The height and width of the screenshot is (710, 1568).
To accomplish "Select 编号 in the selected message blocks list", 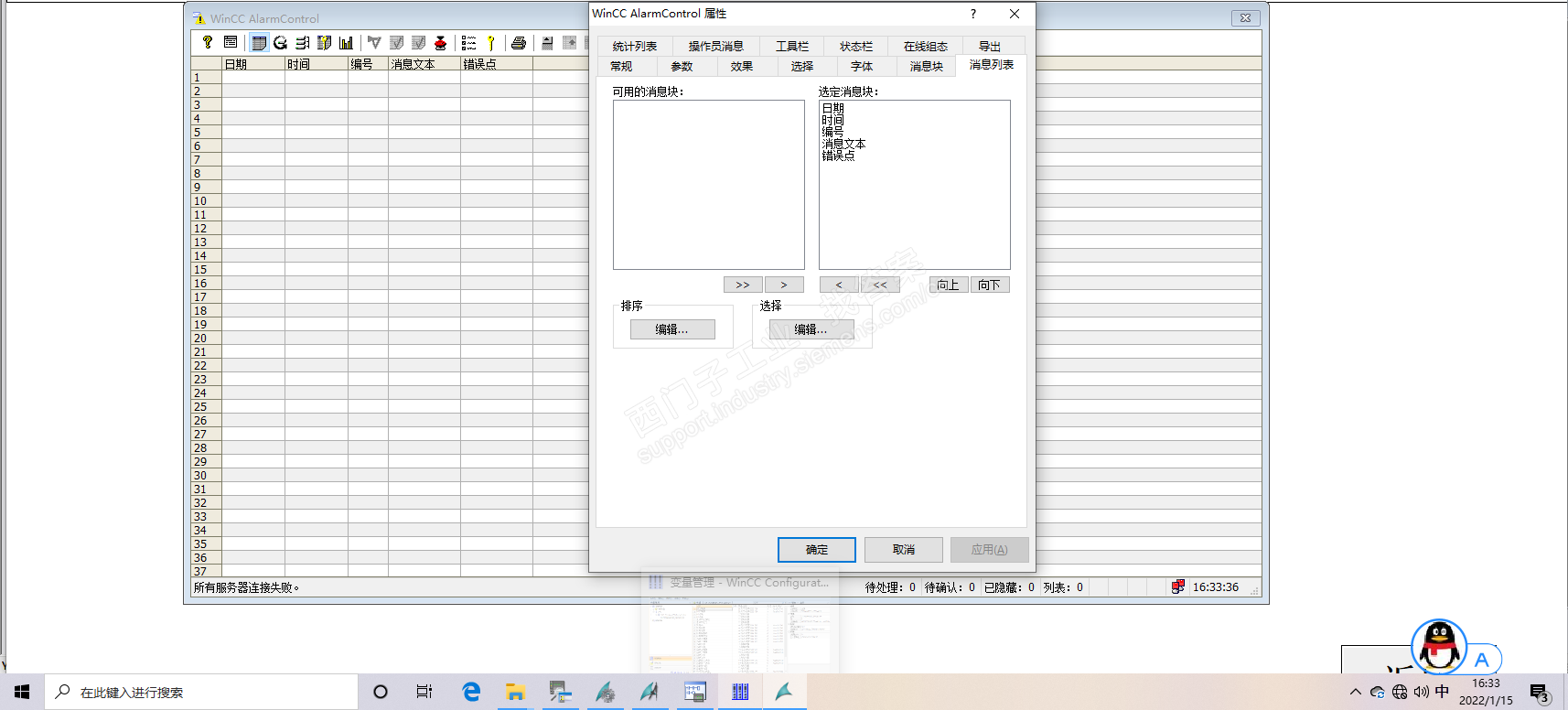I will tap(832, 132).
